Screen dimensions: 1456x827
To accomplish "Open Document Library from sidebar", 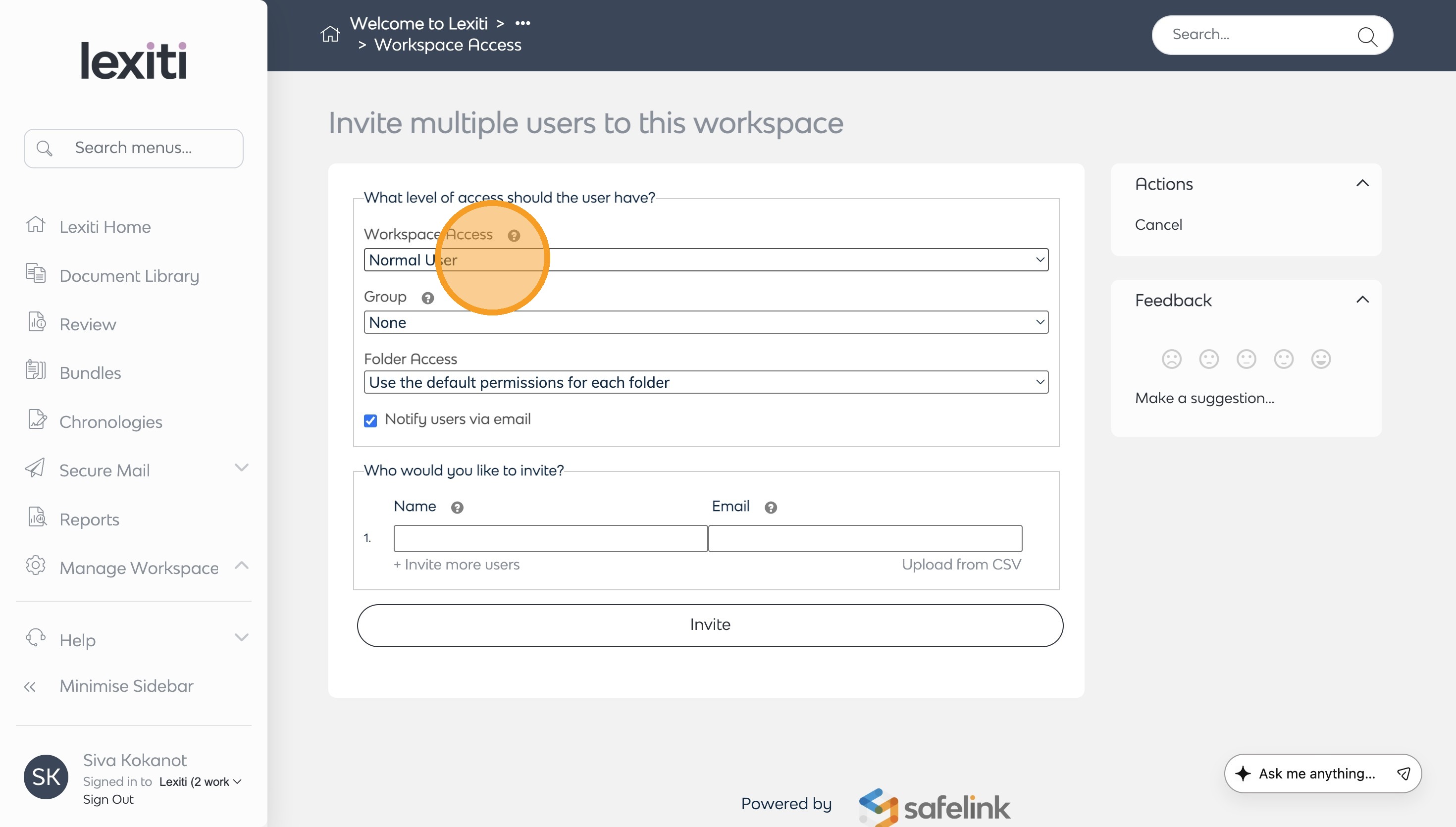I will tap(129, 276).
